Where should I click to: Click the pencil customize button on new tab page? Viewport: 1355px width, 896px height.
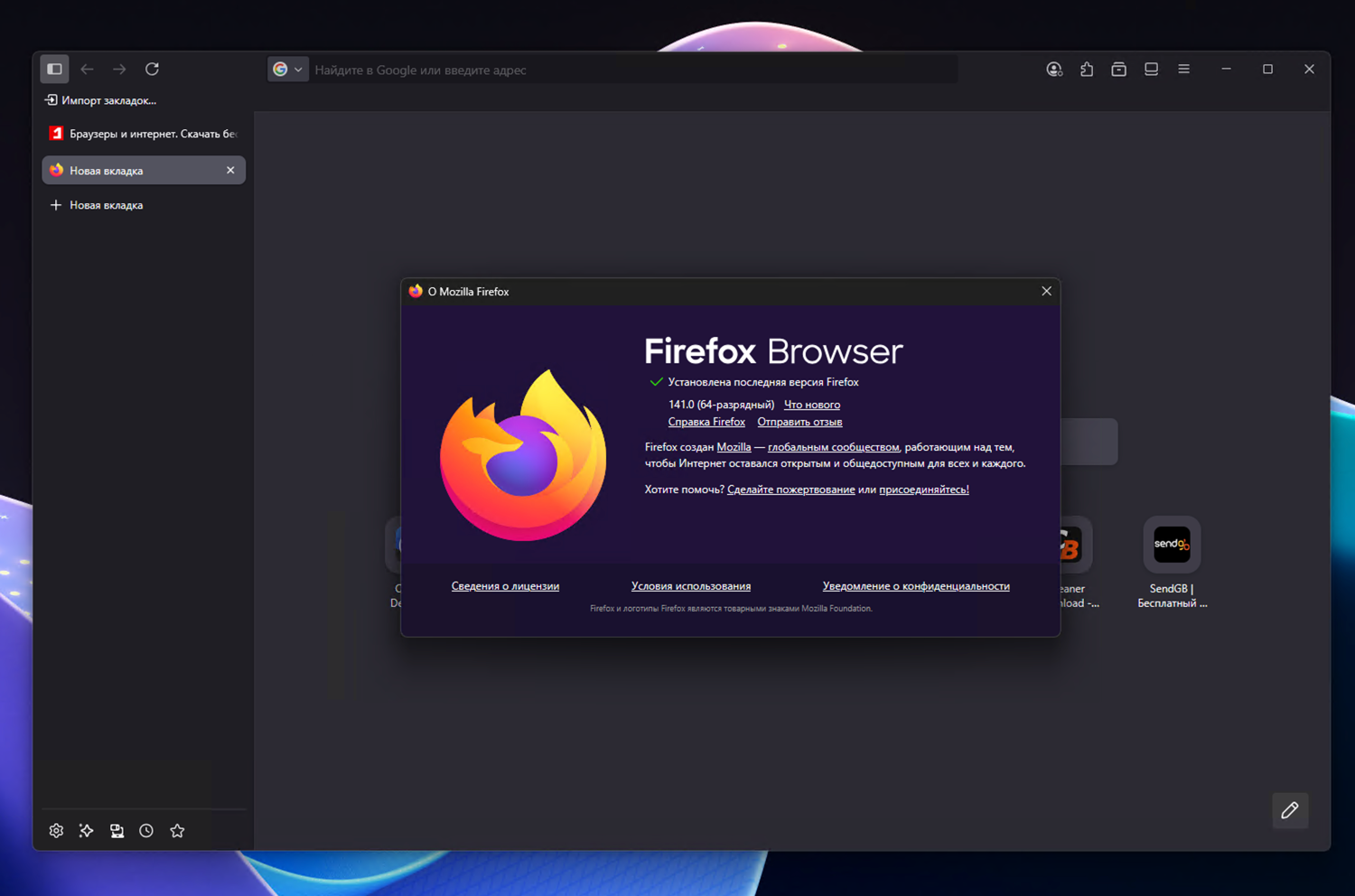pyautogui.click(x=1290, y=810)
